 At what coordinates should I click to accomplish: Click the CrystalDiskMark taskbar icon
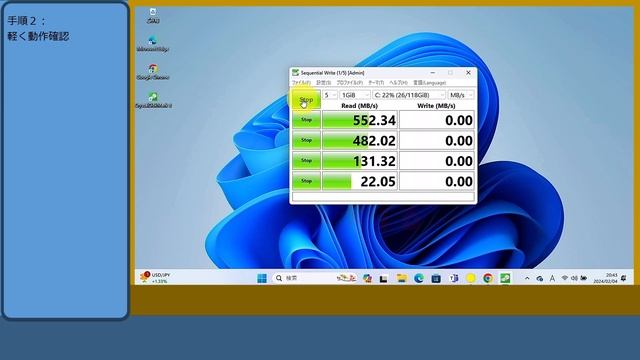[x=505, y=278]
